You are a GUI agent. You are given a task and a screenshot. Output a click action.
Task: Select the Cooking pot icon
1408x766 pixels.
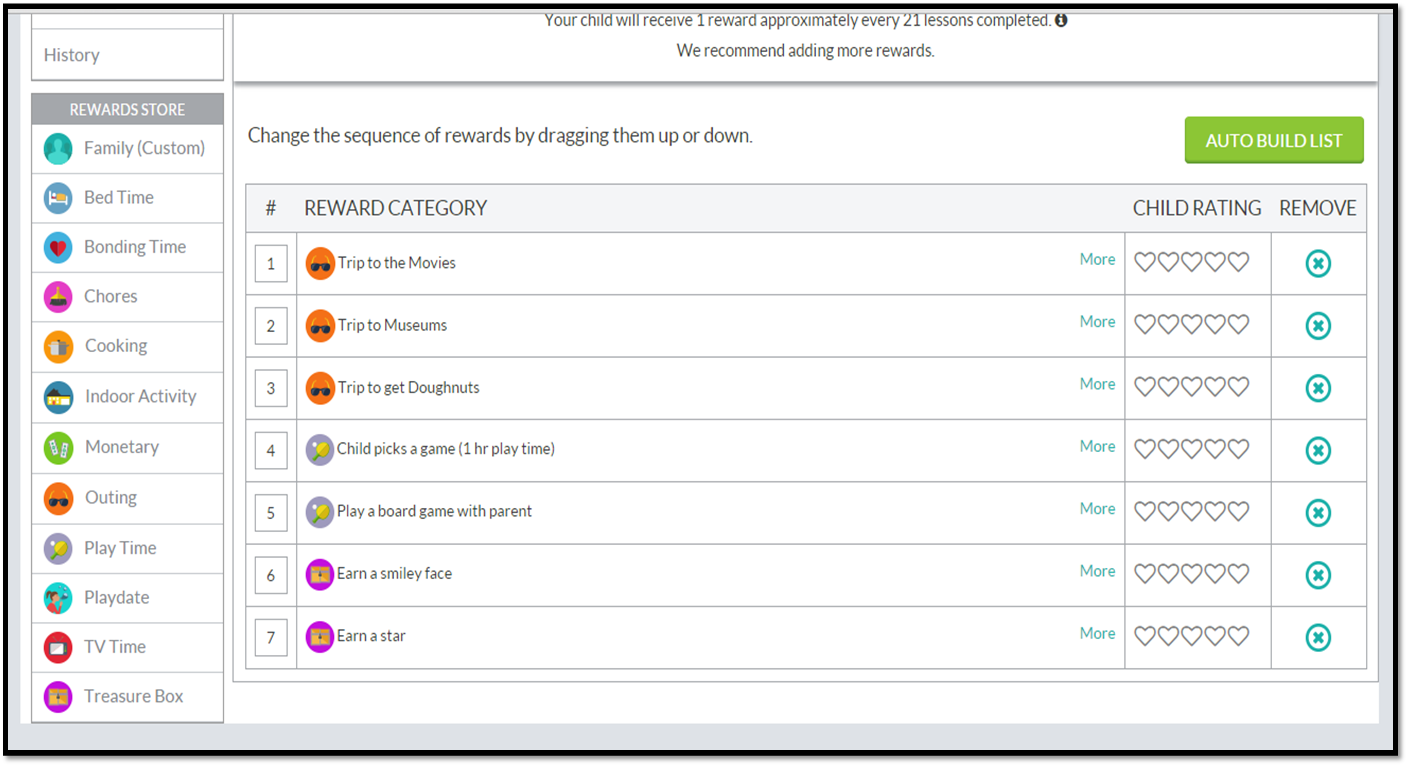click(x=58, y=346)
